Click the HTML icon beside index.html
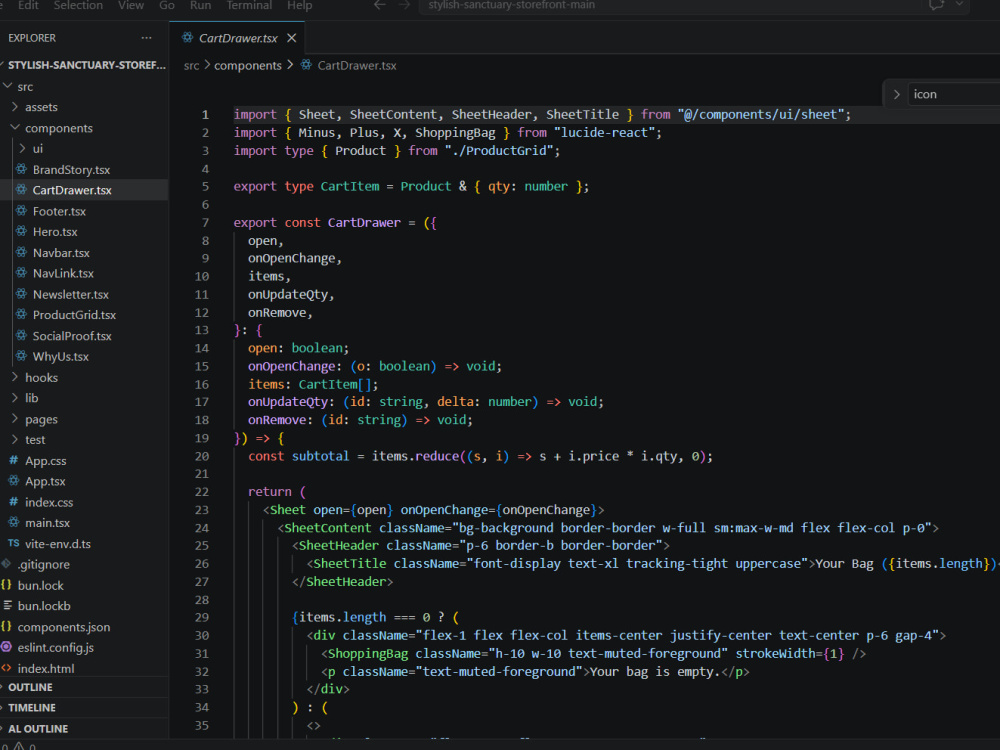 click(x=6, y=668)
